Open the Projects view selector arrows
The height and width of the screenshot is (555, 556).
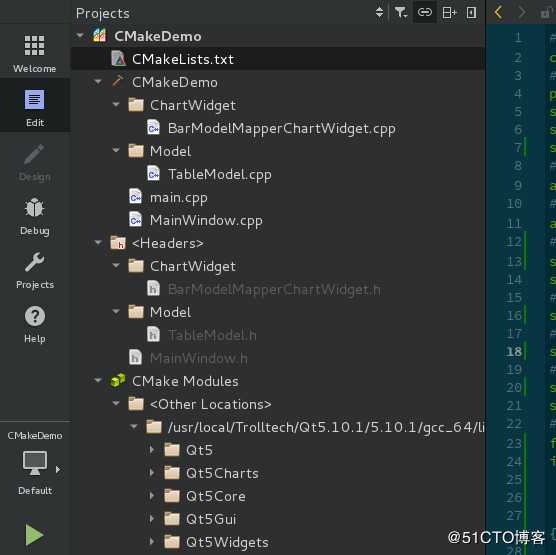click(x=379, y=12)
